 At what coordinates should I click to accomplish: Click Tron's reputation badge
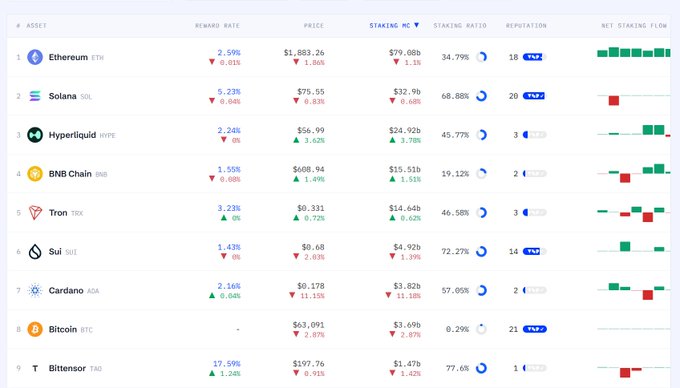coord(535,212)
